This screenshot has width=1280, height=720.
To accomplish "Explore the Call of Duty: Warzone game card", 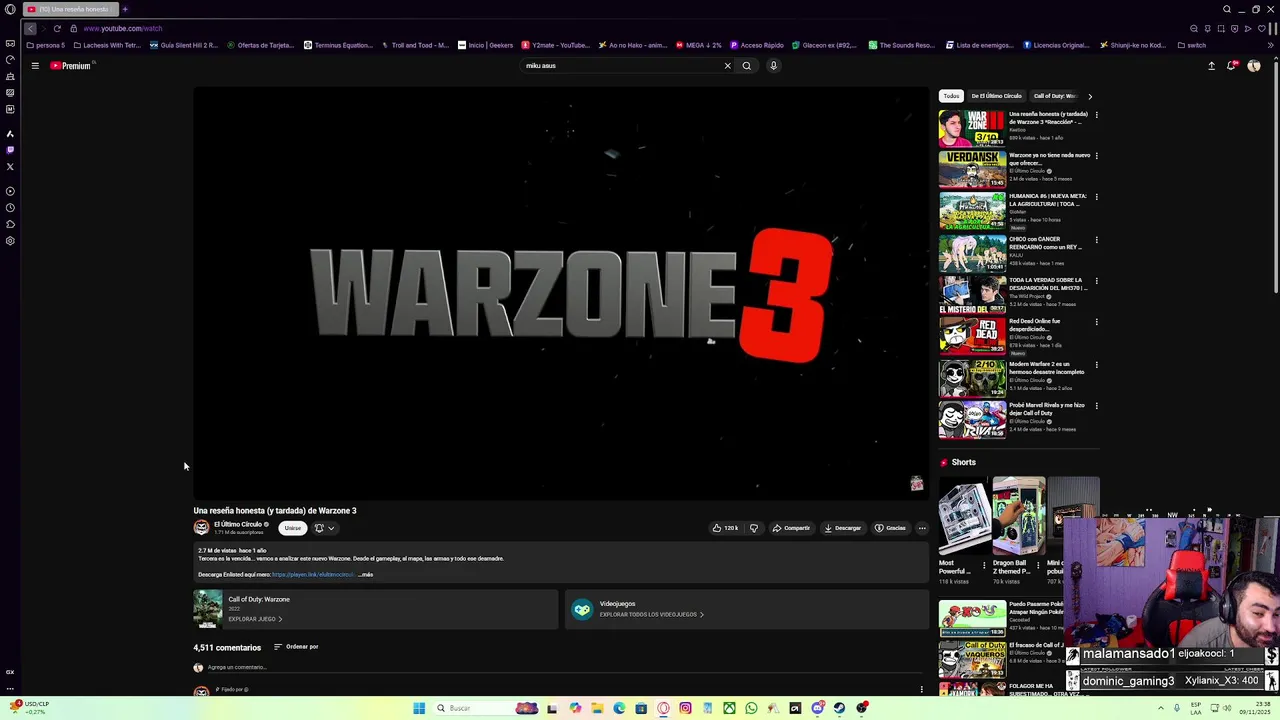I will pyautogui.click(x=375, y=609).
